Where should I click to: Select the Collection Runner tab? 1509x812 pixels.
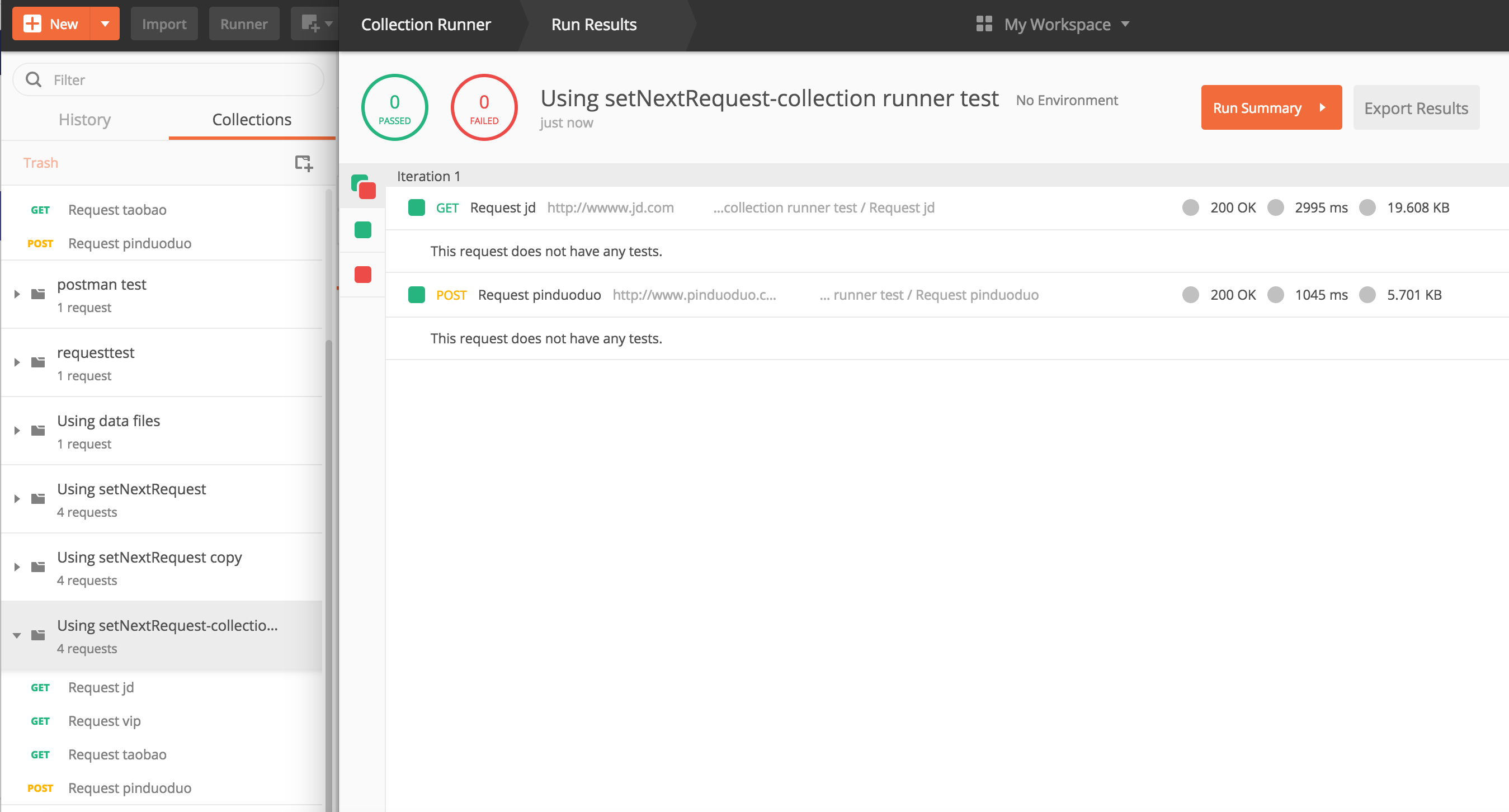point(425,24)
